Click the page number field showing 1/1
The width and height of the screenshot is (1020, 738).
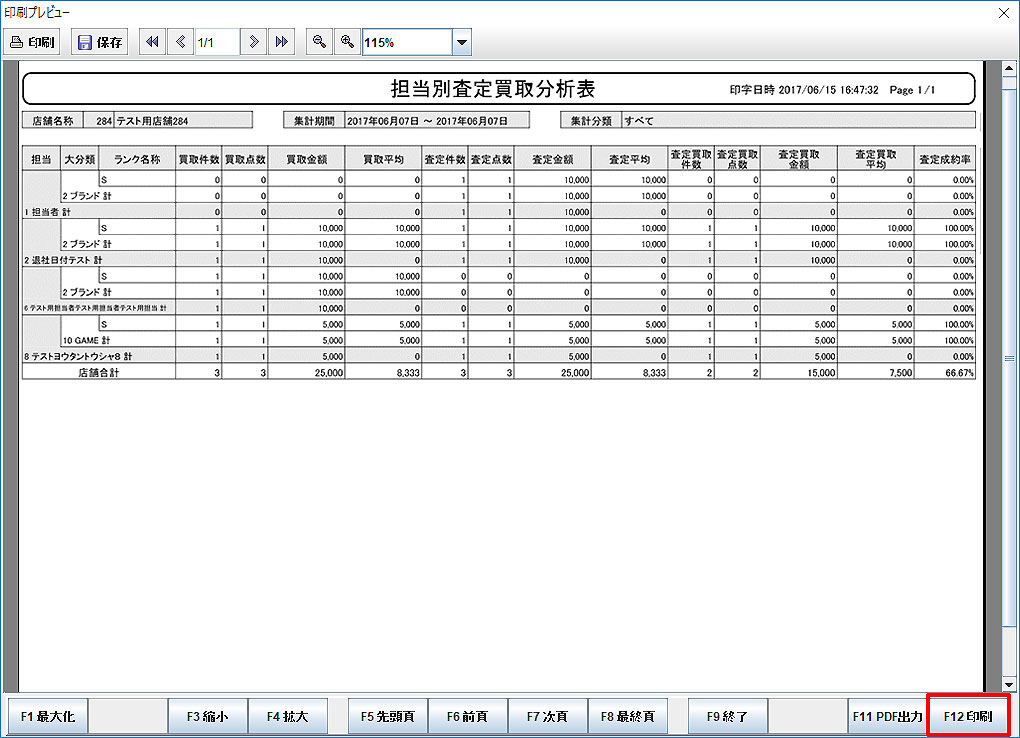[x=216, y=42]
